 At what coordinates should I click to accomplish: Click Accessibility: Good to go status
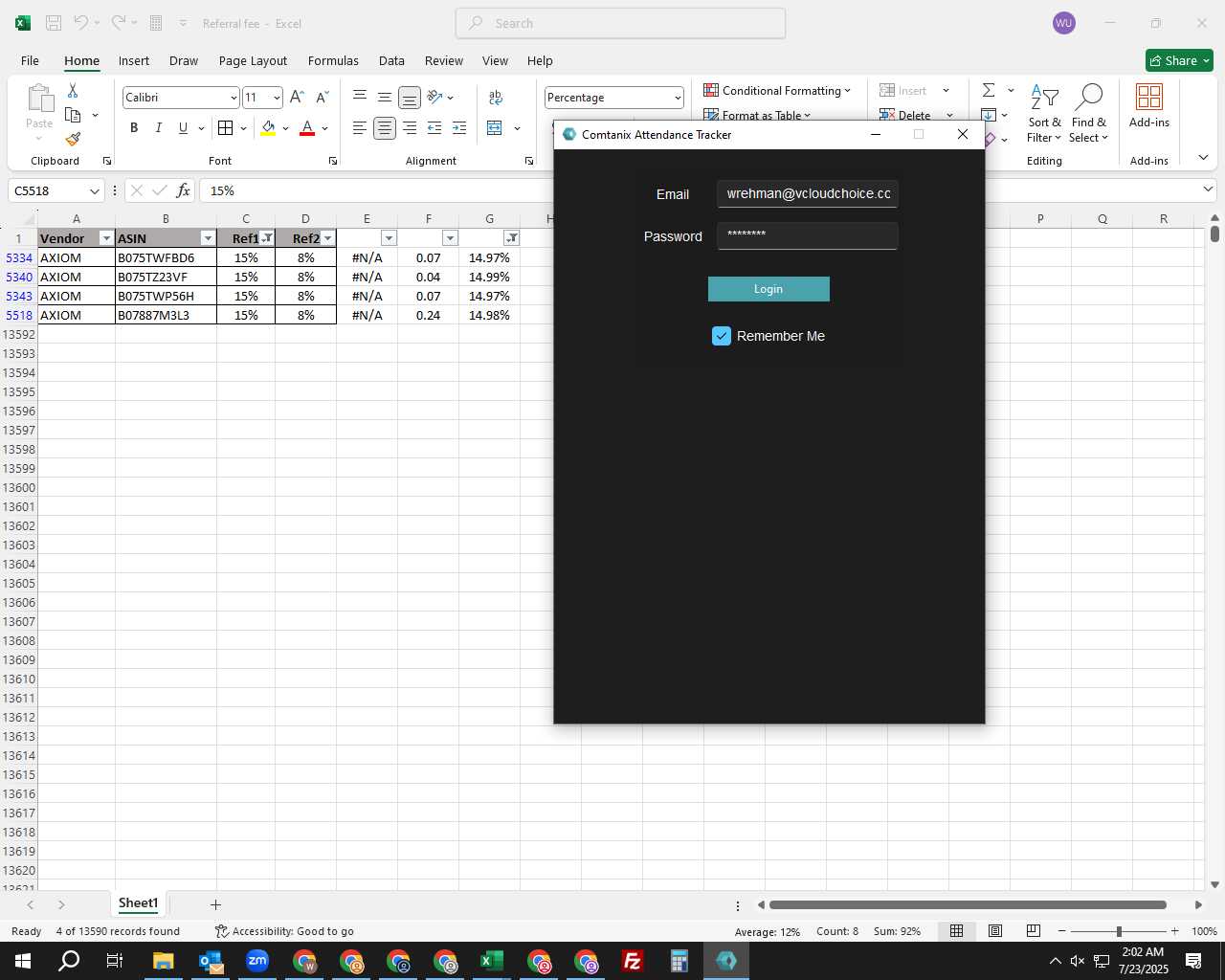(285, 931)
